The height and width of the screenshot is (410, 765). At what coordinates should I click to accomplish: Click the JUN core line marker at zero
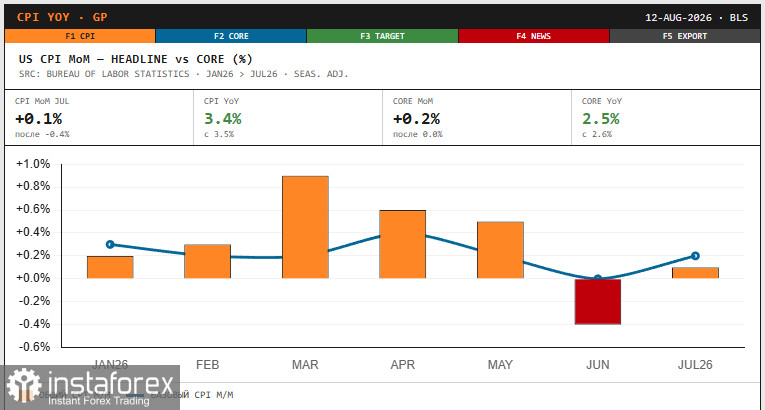pyautogui.click(x=598, y=278)
